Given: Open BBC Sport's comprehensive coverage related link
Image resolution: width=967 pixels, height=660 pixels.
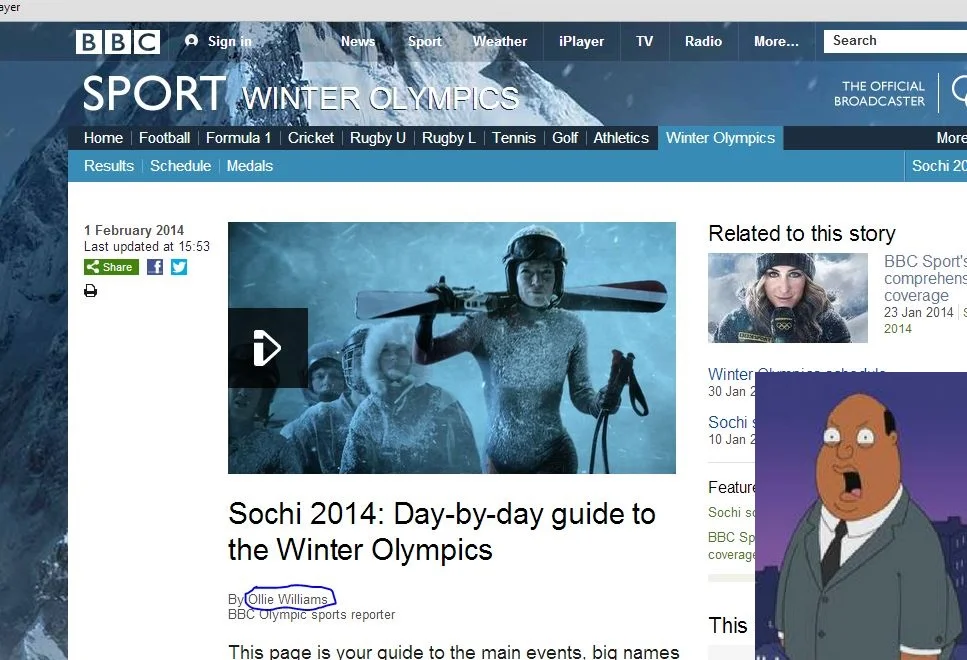Looking at the screenshot, I should [925, 278].
